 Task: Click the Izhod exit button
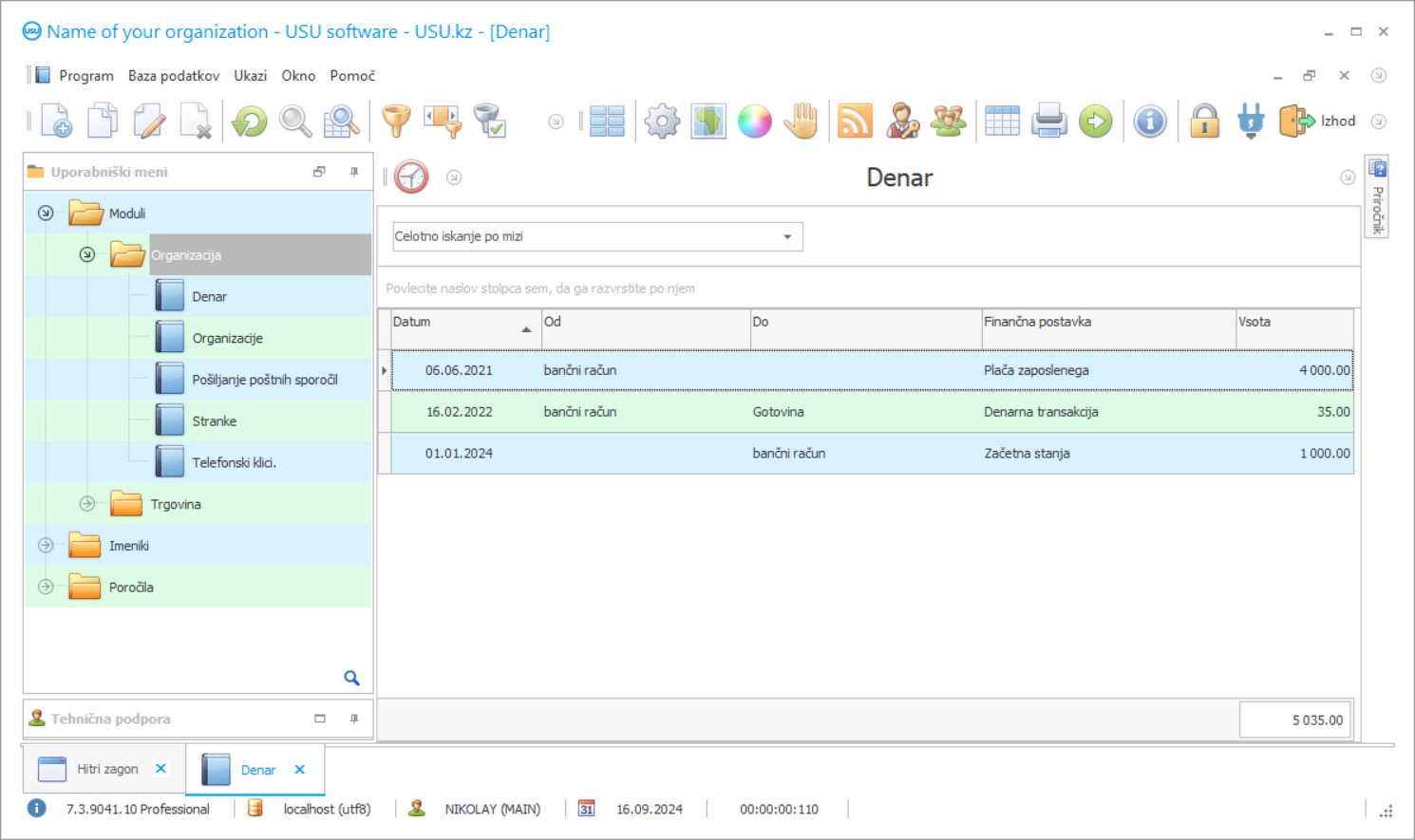(1318, 121)
